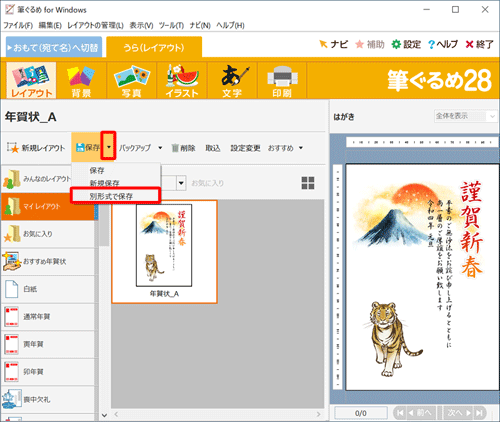Click the thumbnail area scroll left arrow

[x=116, y=414]
